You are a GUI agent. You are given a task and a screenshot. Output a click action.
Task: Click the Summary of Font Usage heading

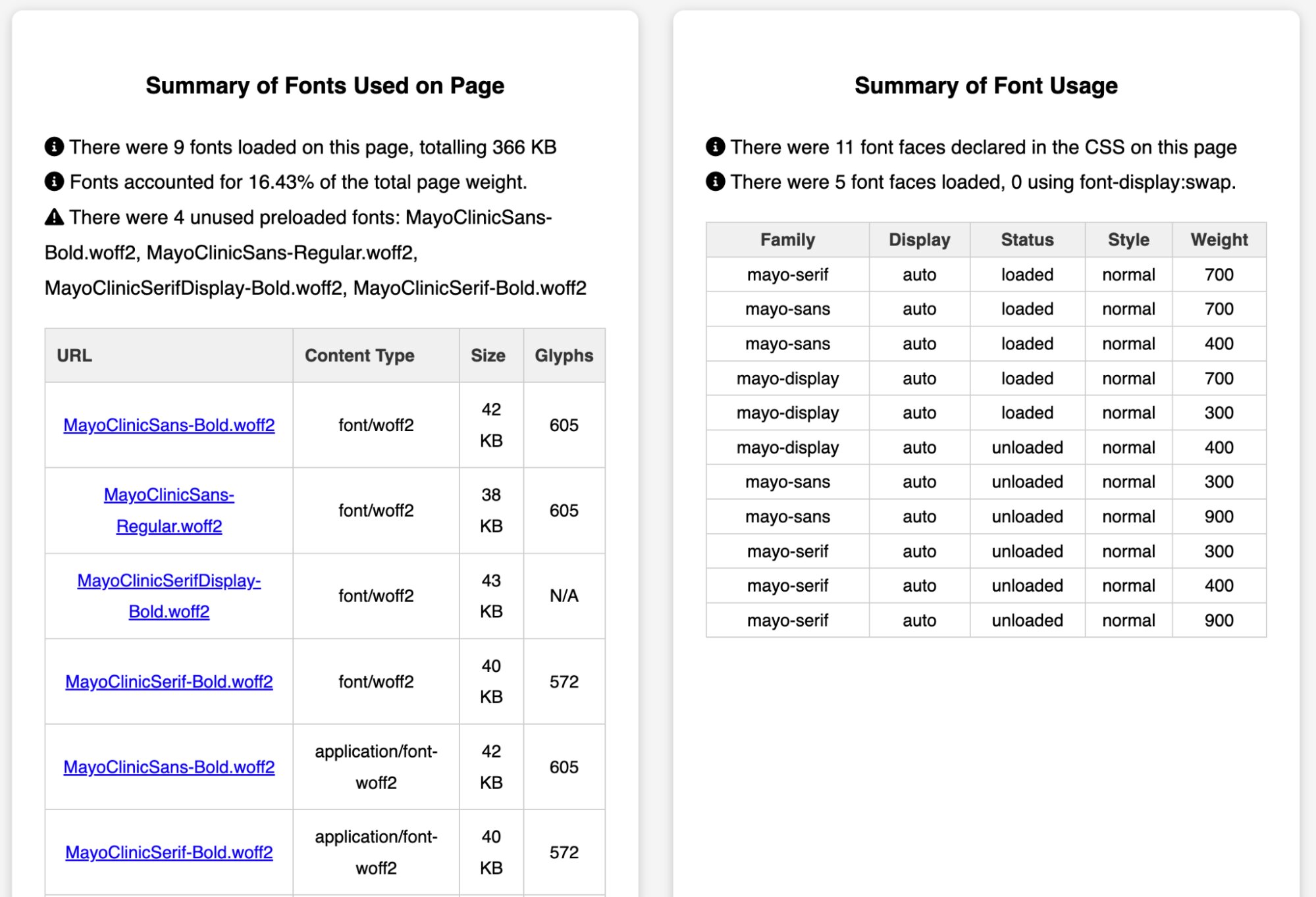pos(986,85)
